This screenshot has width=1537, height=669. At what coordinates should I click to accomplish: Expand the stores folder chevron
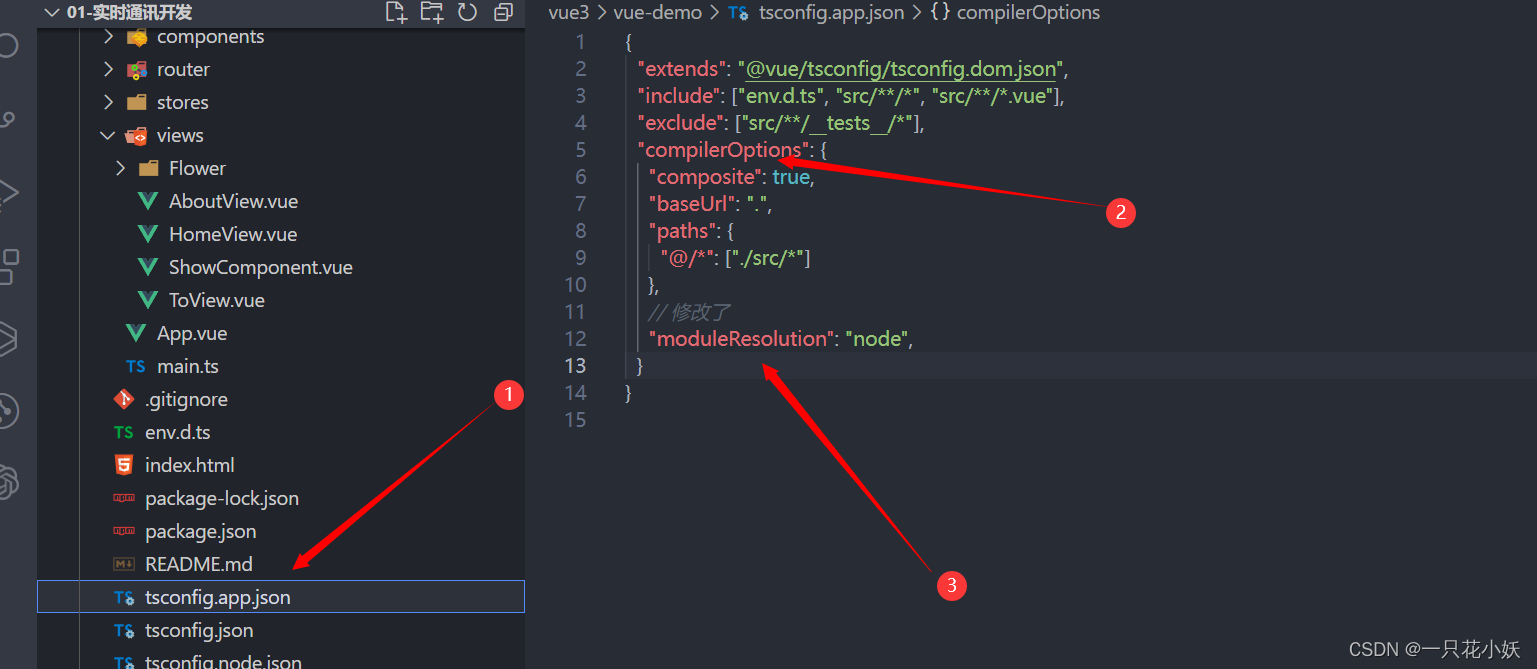tap(108, 103)
